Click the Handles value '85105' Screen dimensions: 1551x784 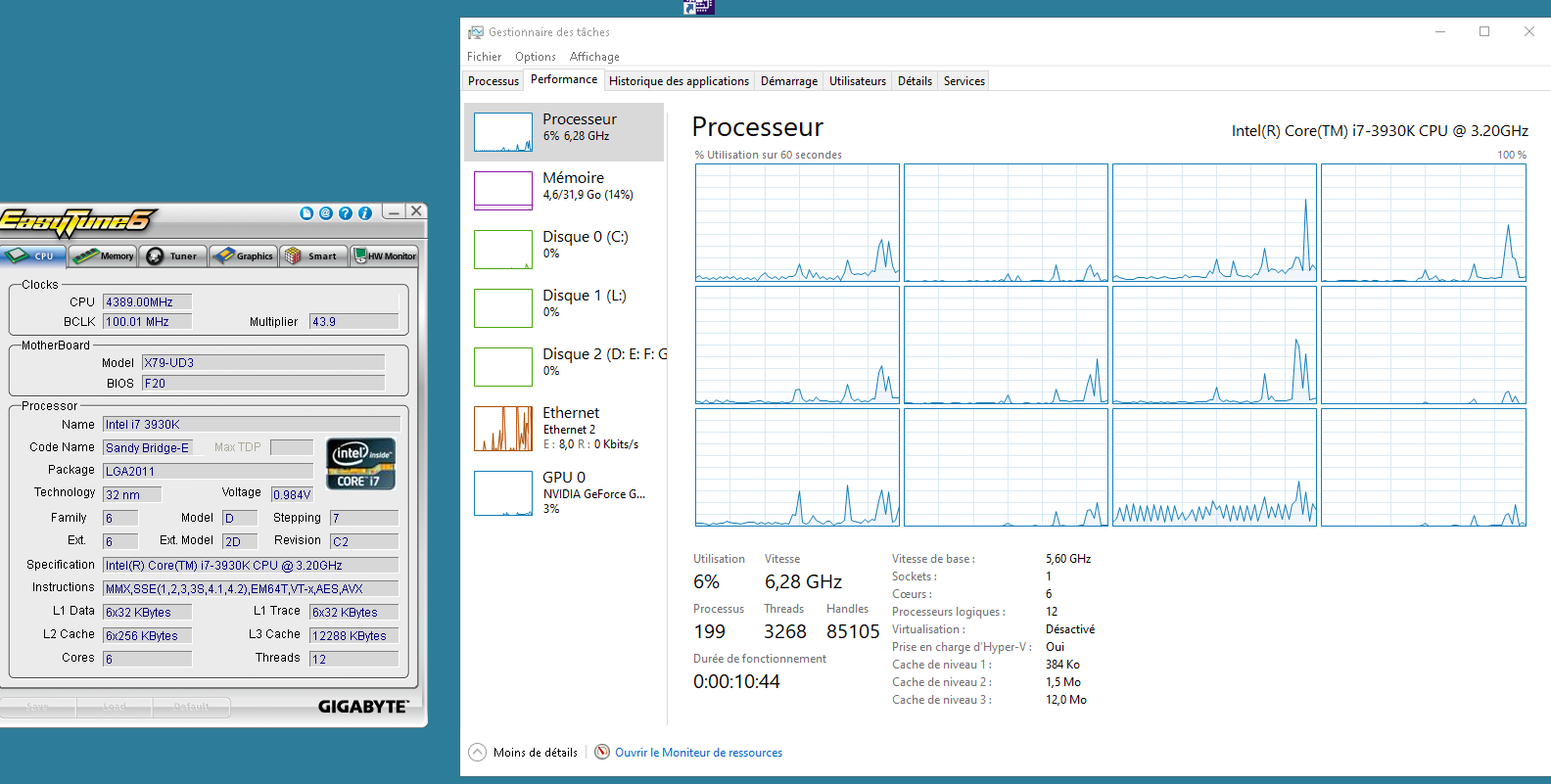853,632
